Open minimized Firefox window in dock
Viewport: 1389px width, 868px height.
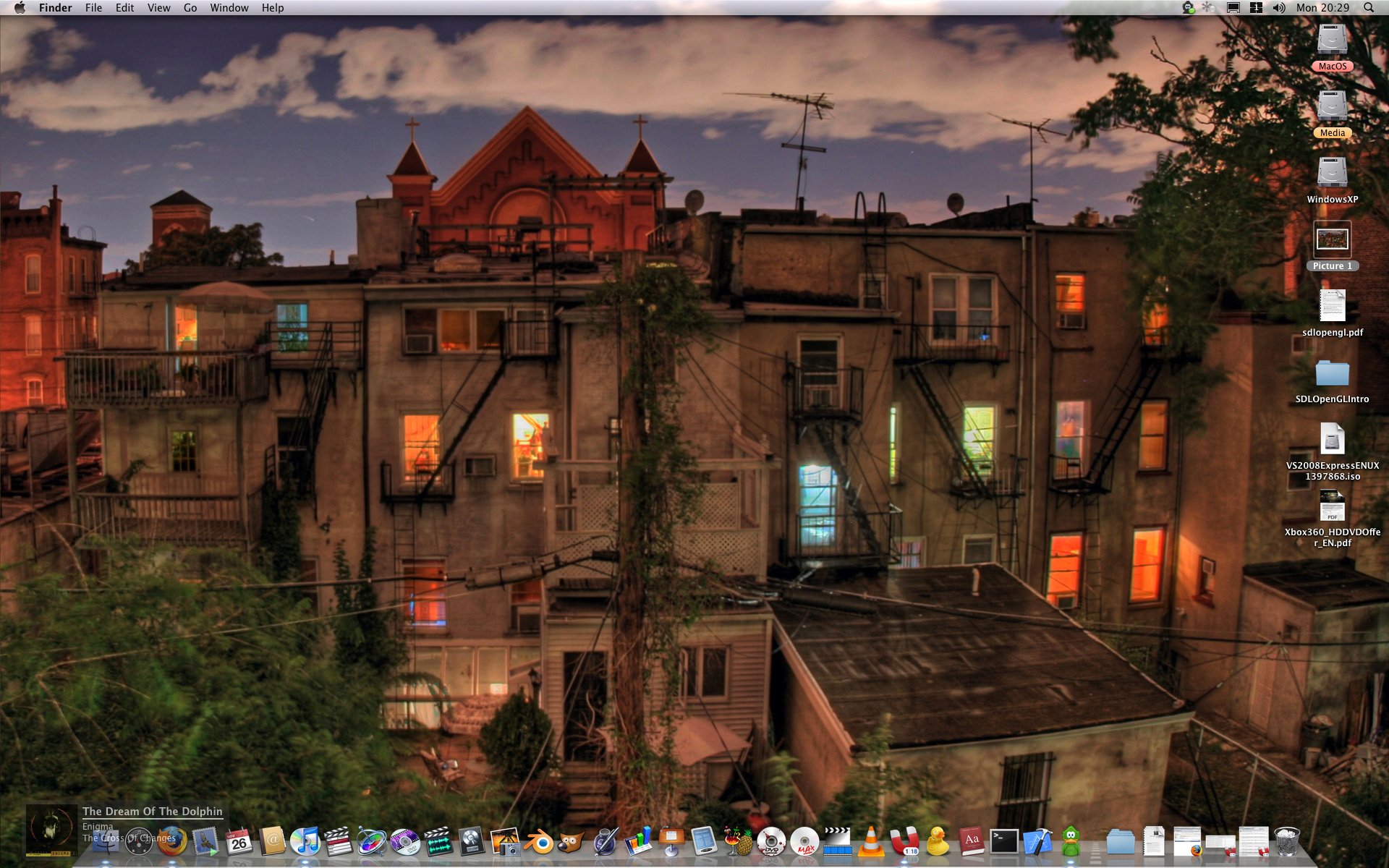coord(1187,841)
